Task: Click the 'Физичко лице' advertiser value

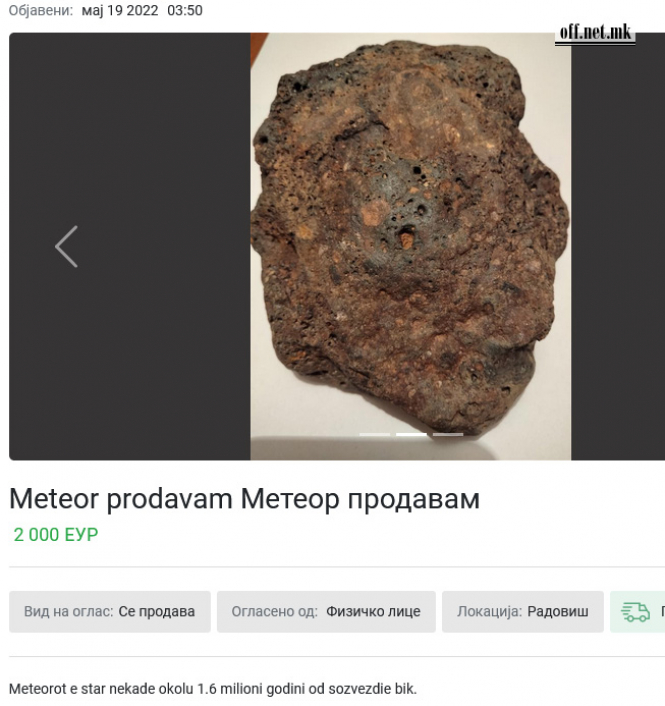Action: pyautogui.click(x=373, y=611)
